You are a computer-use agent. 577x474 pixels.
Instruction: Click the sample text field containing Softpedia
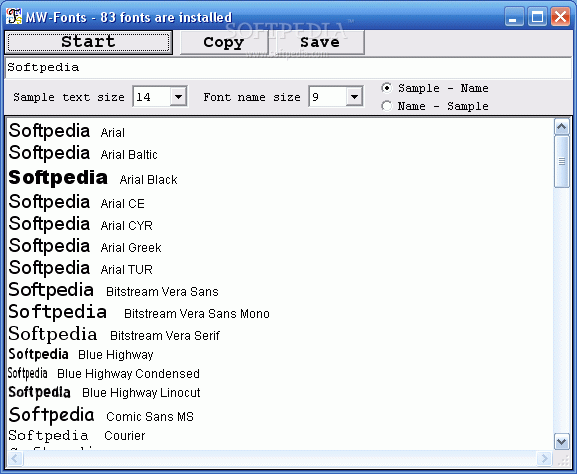point(288,67)
